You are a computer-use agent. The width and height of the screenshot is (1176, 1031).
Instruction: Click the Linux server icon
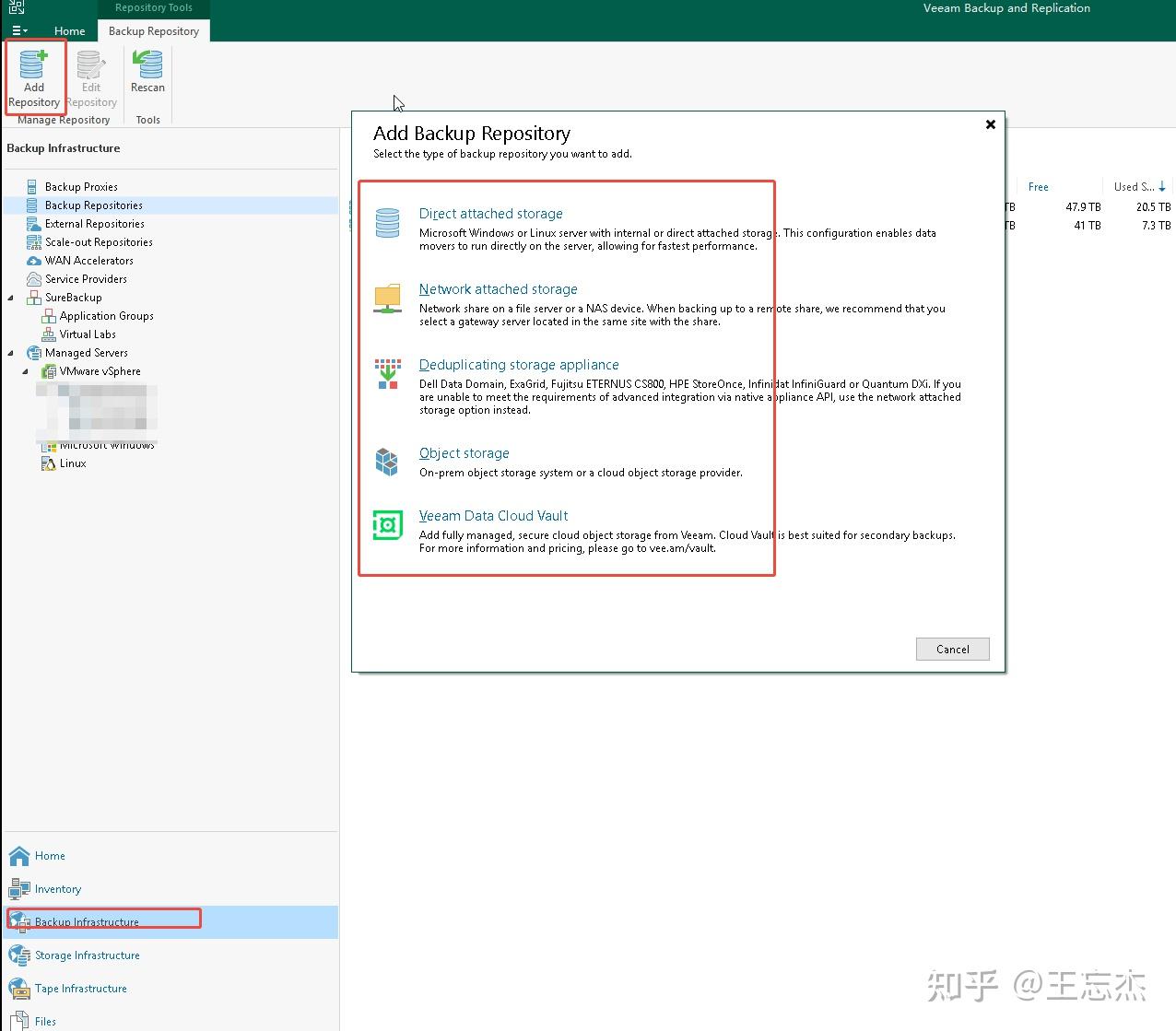point(48,463)
